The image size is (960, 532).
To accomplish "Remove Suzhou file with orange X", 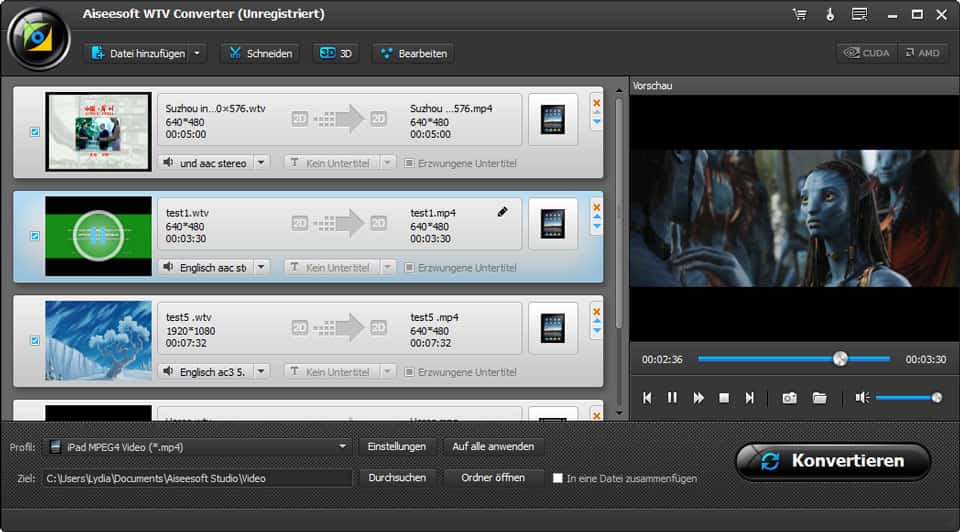I will [x=596, y=103].
